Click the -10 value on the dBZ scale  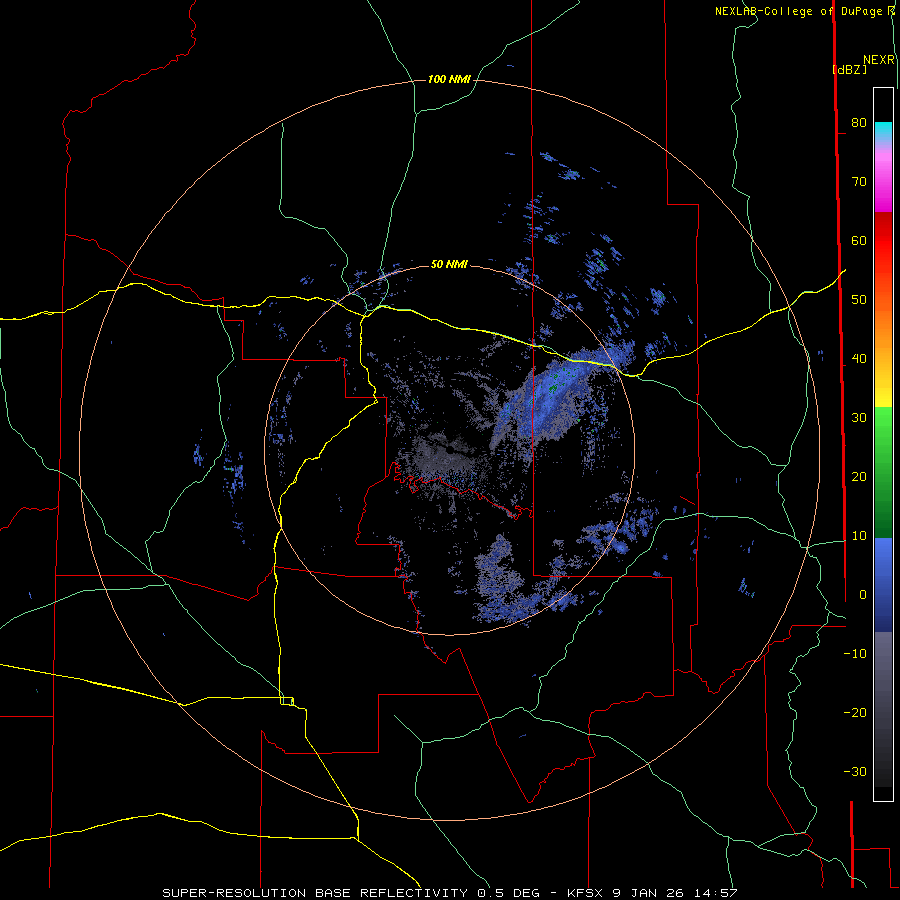click(855, 653)
